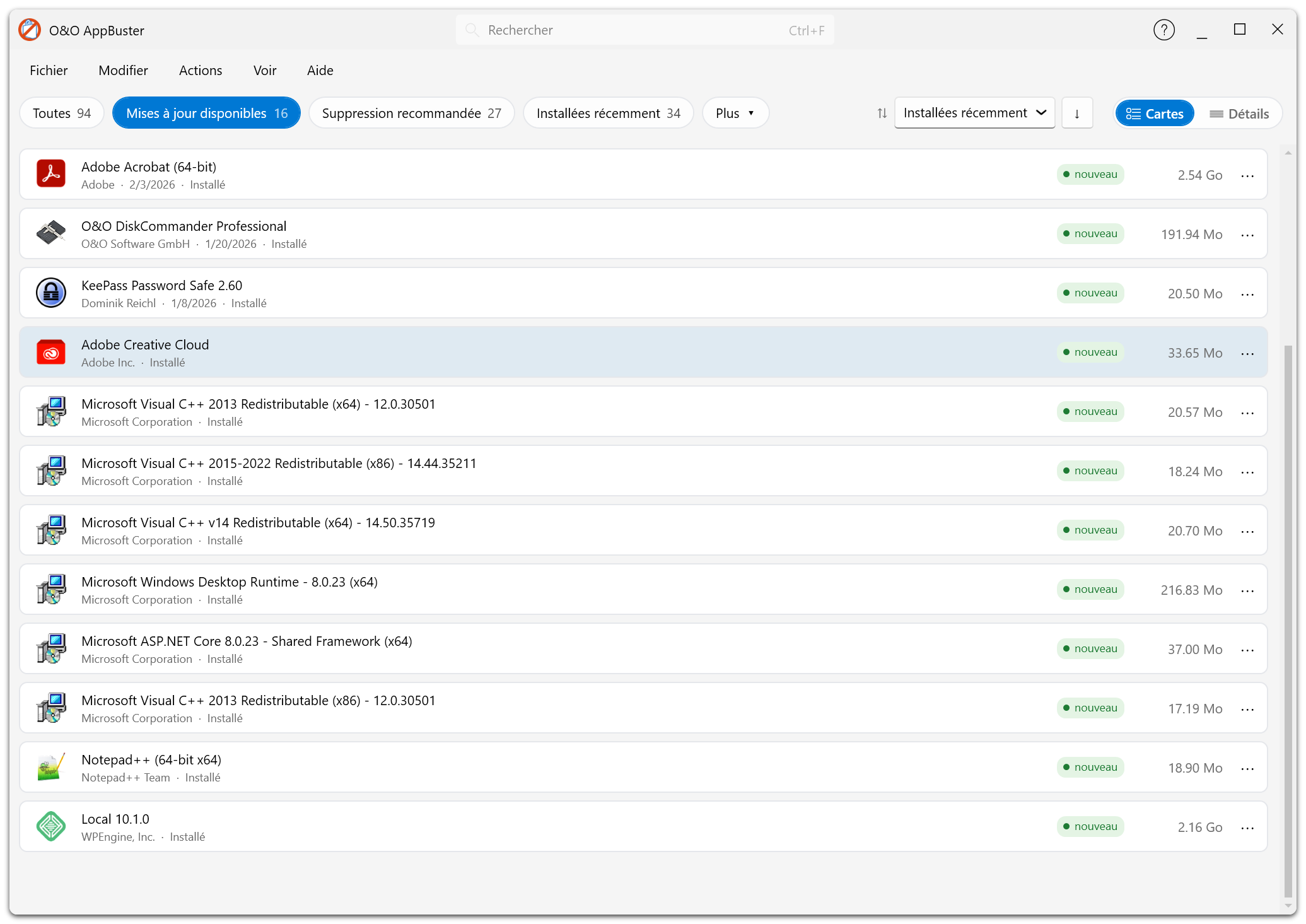Open more options for Local 10.1.0

[x=1247, y=828]
